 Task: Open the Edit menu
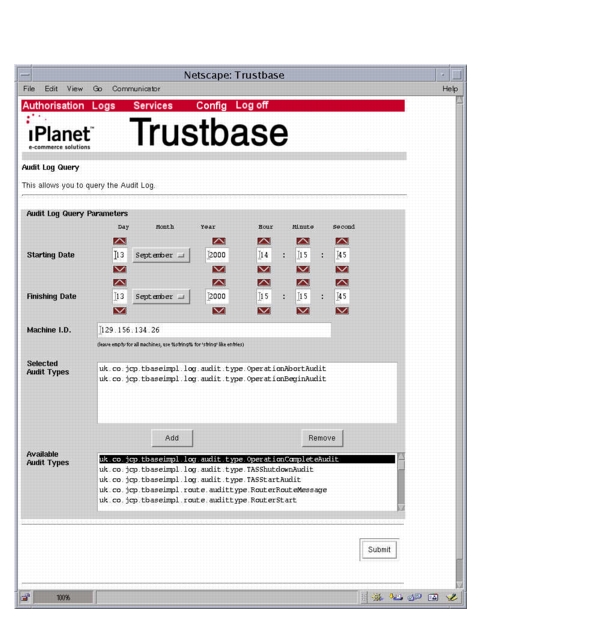tap(51, 89)
